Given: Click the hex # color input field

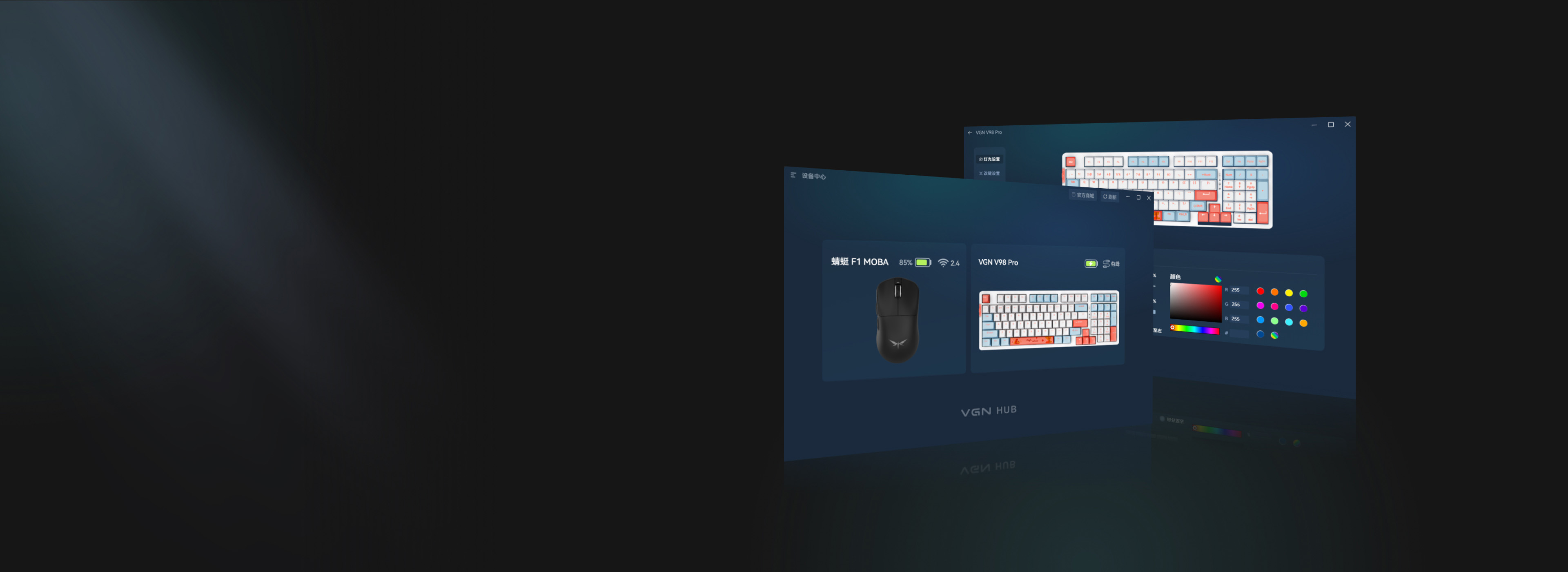Looking at the screenshot, I should click(x=1239, y=334).
